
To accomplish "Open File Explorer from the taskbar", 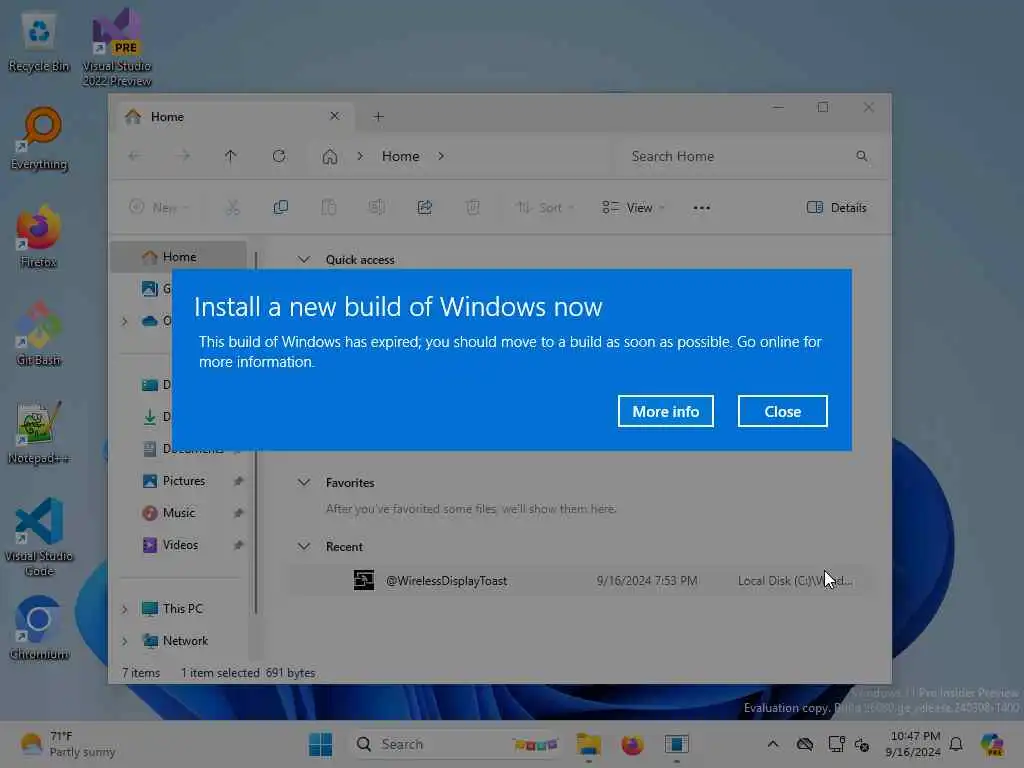I will (588, 744).
